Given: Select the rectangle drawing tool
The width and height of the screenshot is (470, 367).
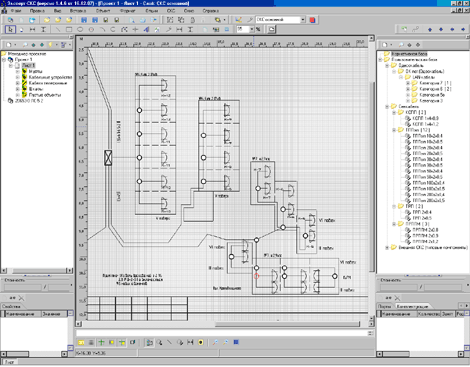Looking at the screenshot, I should [x=69, y=29].
